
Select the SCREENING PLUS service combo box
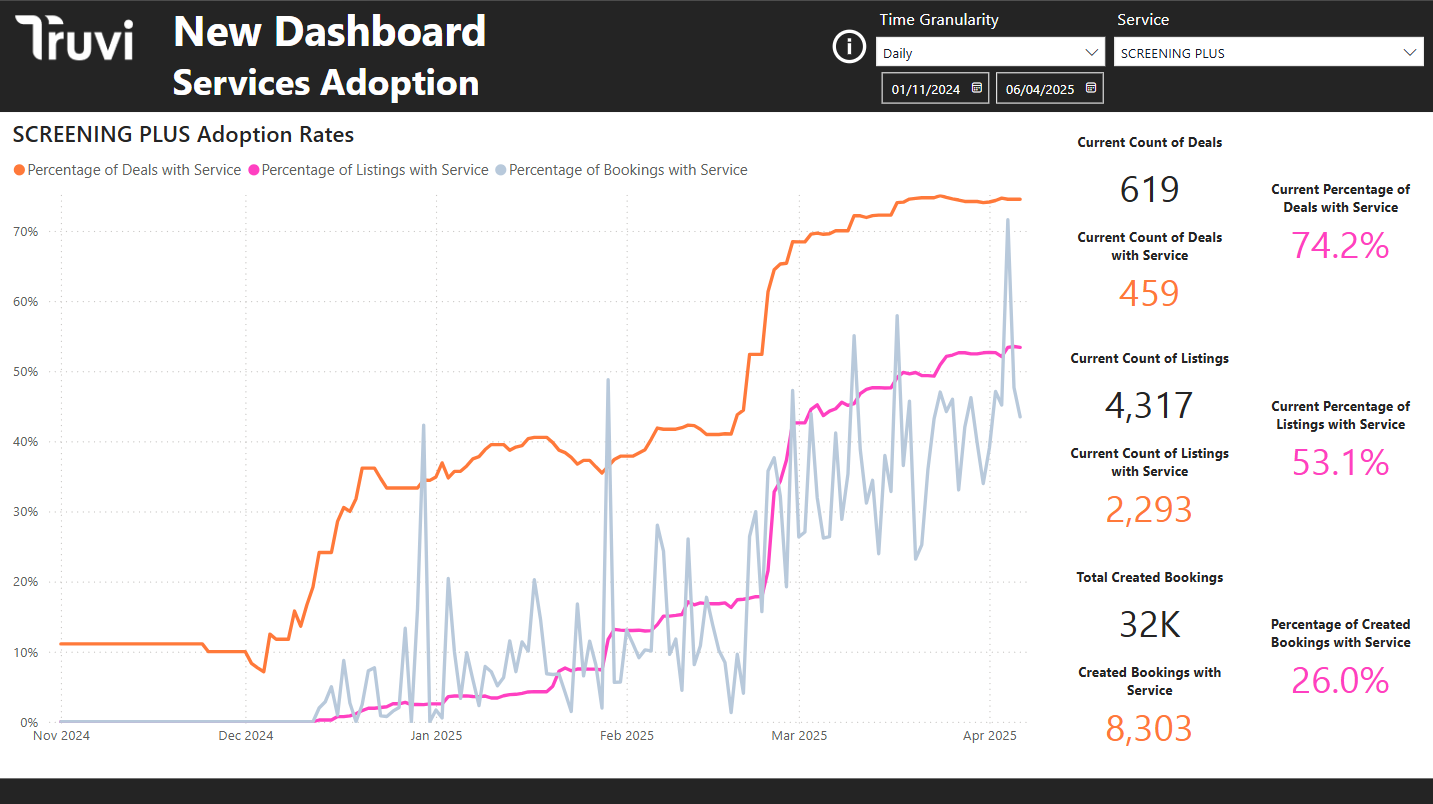(x=1255, y=53)
